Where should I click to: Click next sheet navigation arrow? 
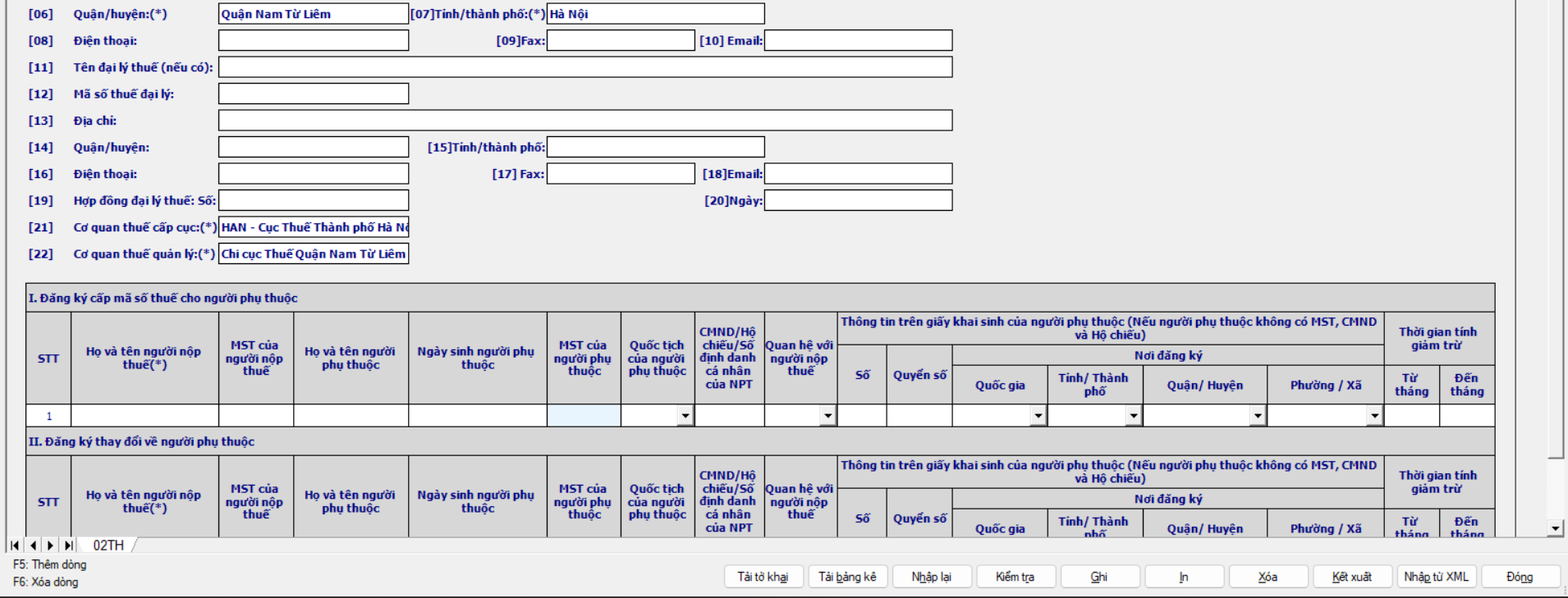tap(50, 546)
